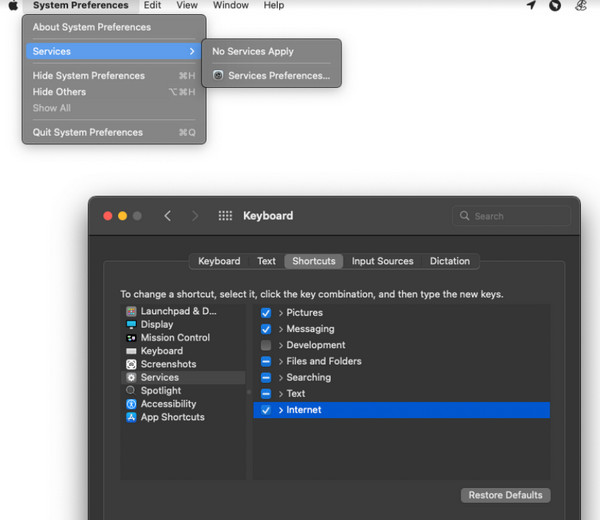Click the App Shortcuts sidebar icon

pyautogui.click(x=131, y=417)
